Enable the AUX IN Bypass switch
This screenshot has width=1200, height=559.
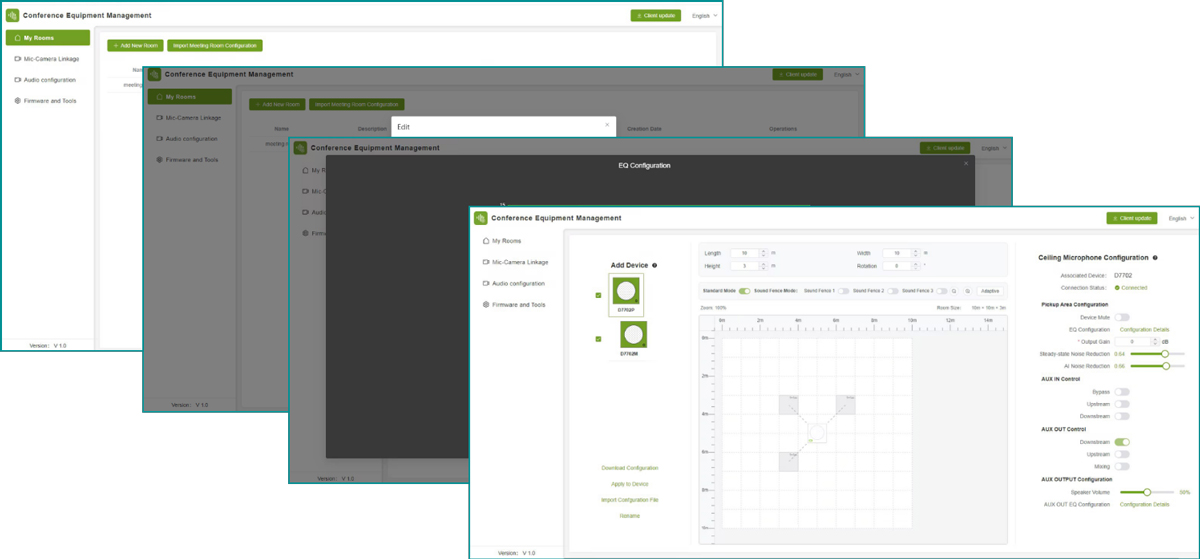click(1122, 392)
